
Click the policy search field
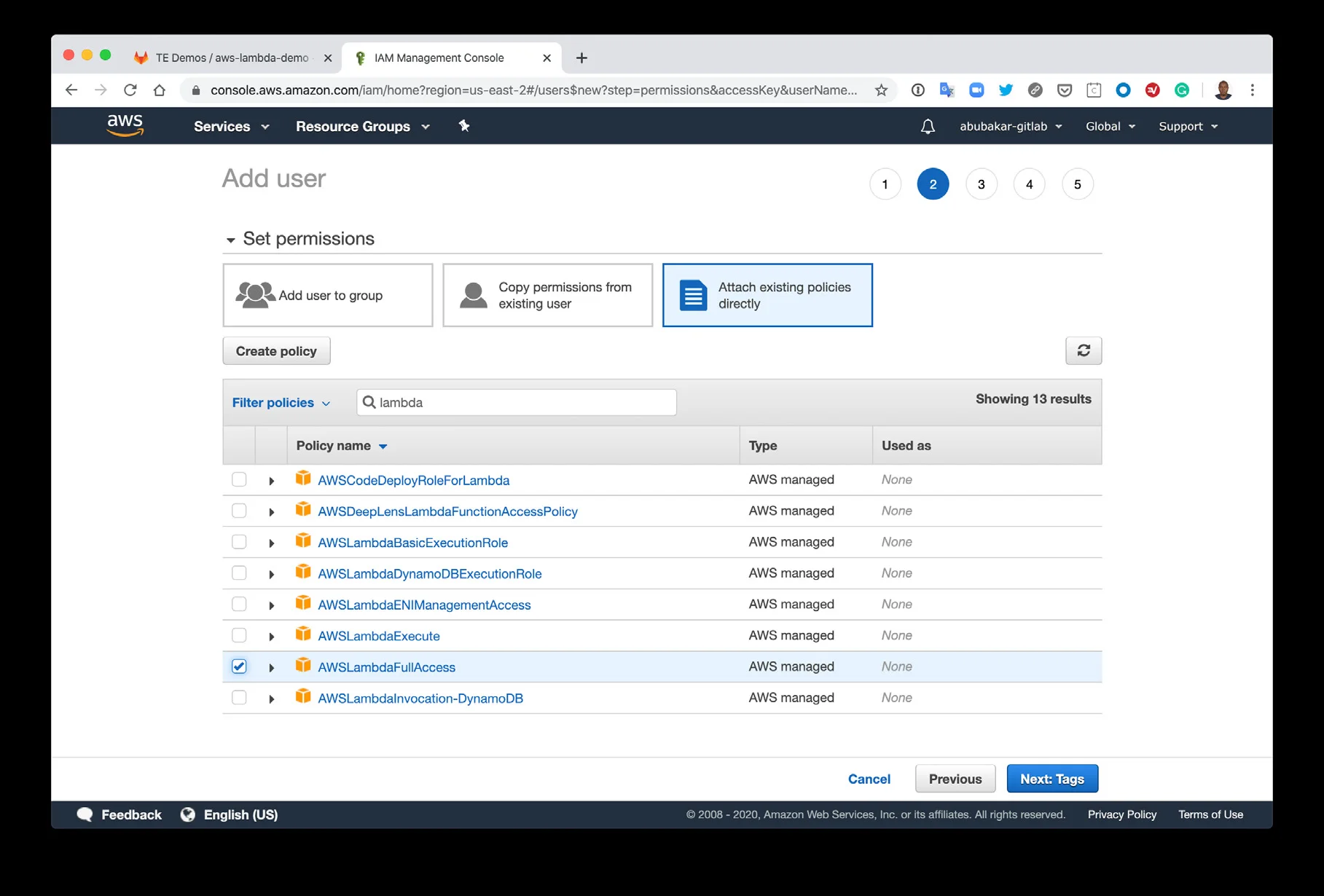tap(525, 403)
